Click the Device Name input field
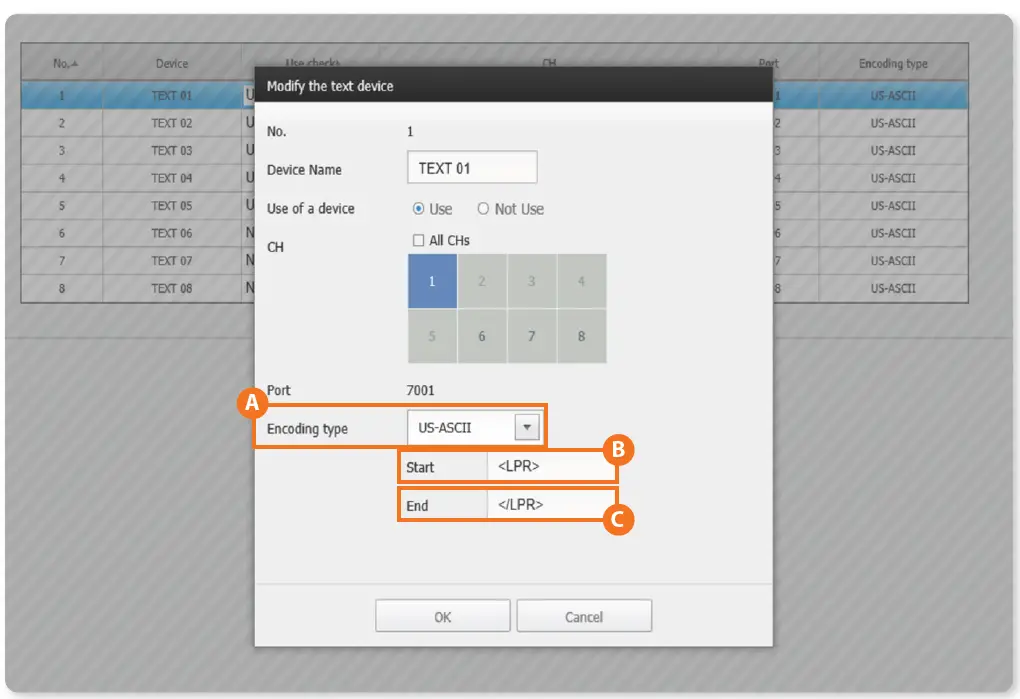This screenshot has height=699, width=1020. pyautogui.click(x=472, y=168)
